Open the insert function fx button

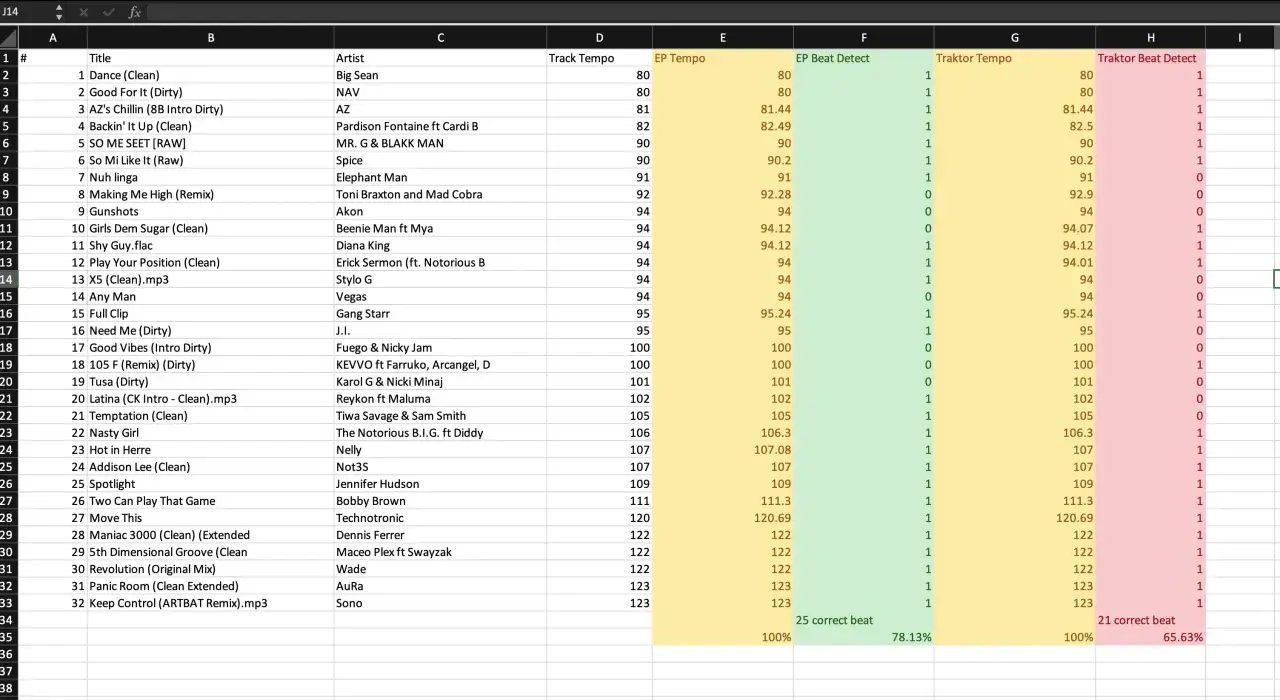pyautogui.click(x=134, y=12)
